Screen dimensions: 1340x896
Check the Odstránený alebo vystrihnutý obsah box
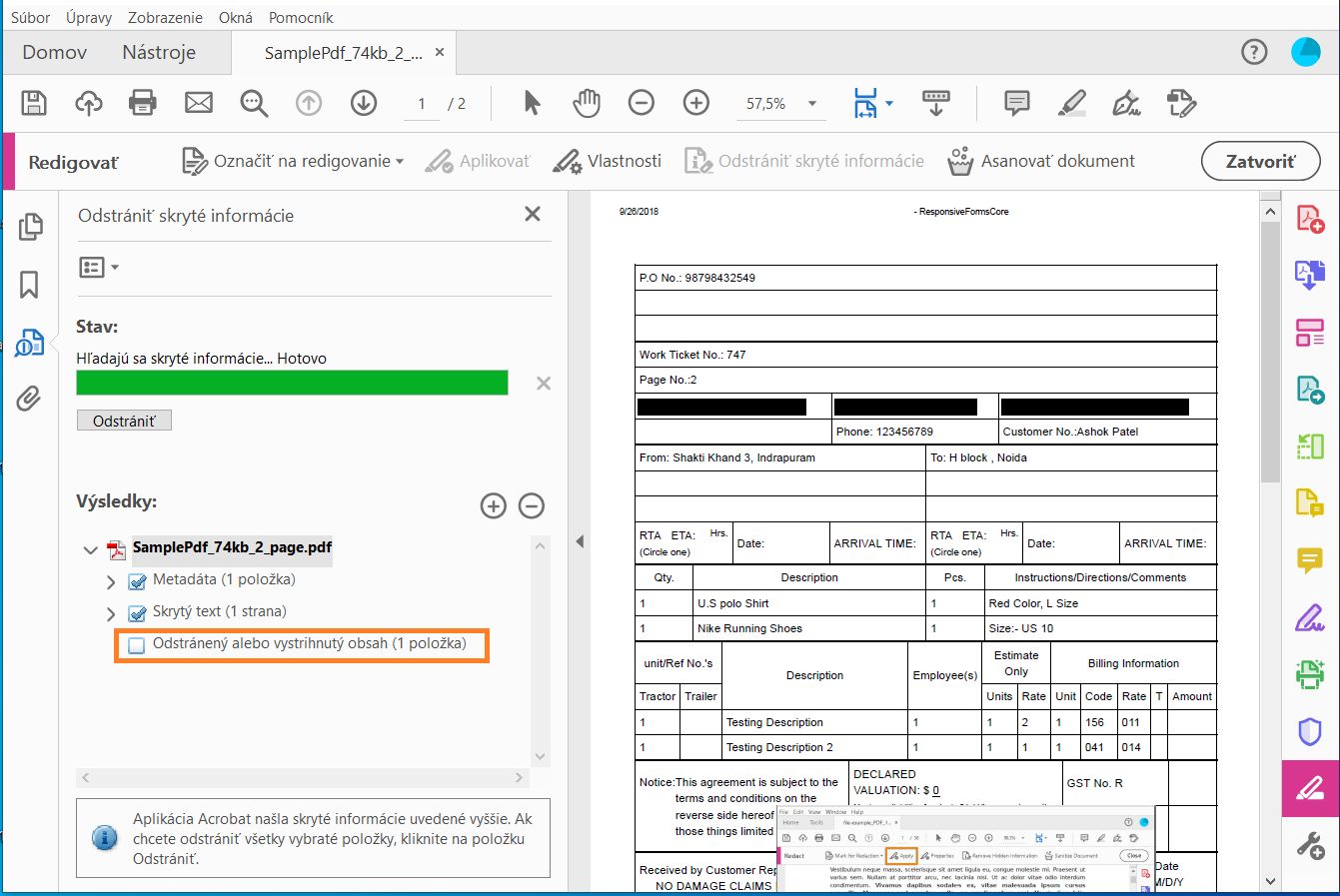pos(137,645)
